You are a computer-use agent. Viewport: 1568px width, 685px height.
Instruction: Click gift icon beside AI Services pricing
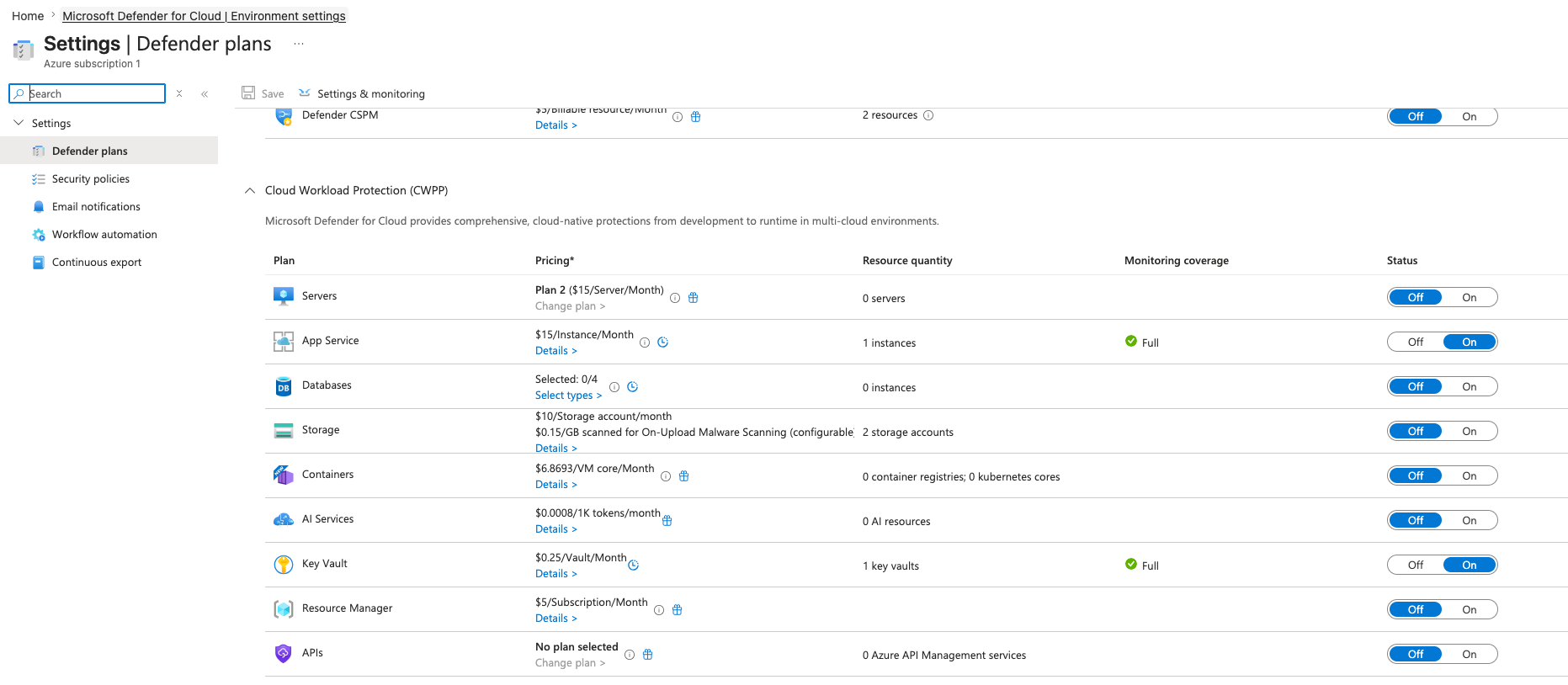coord(667,521)
